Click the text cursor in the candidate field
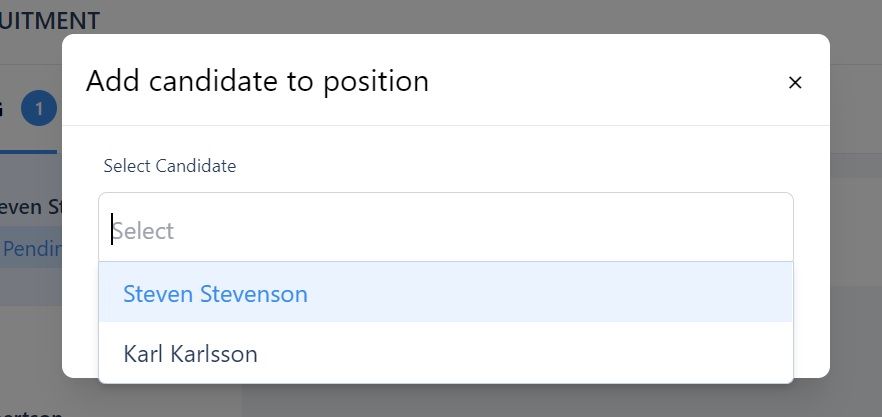The width and height of the screenshot is (882, 417). coord(113,231)
